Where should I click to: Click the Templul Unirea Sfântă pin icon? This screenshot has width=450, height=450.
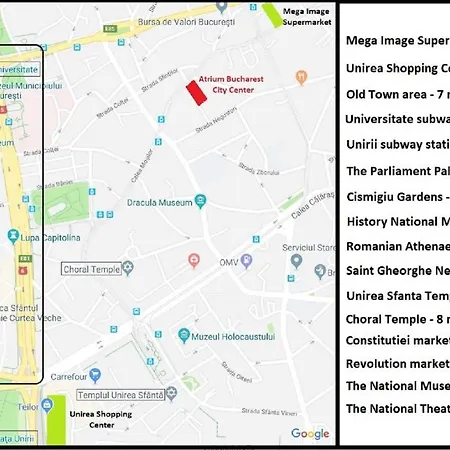[x=171, y=394]
